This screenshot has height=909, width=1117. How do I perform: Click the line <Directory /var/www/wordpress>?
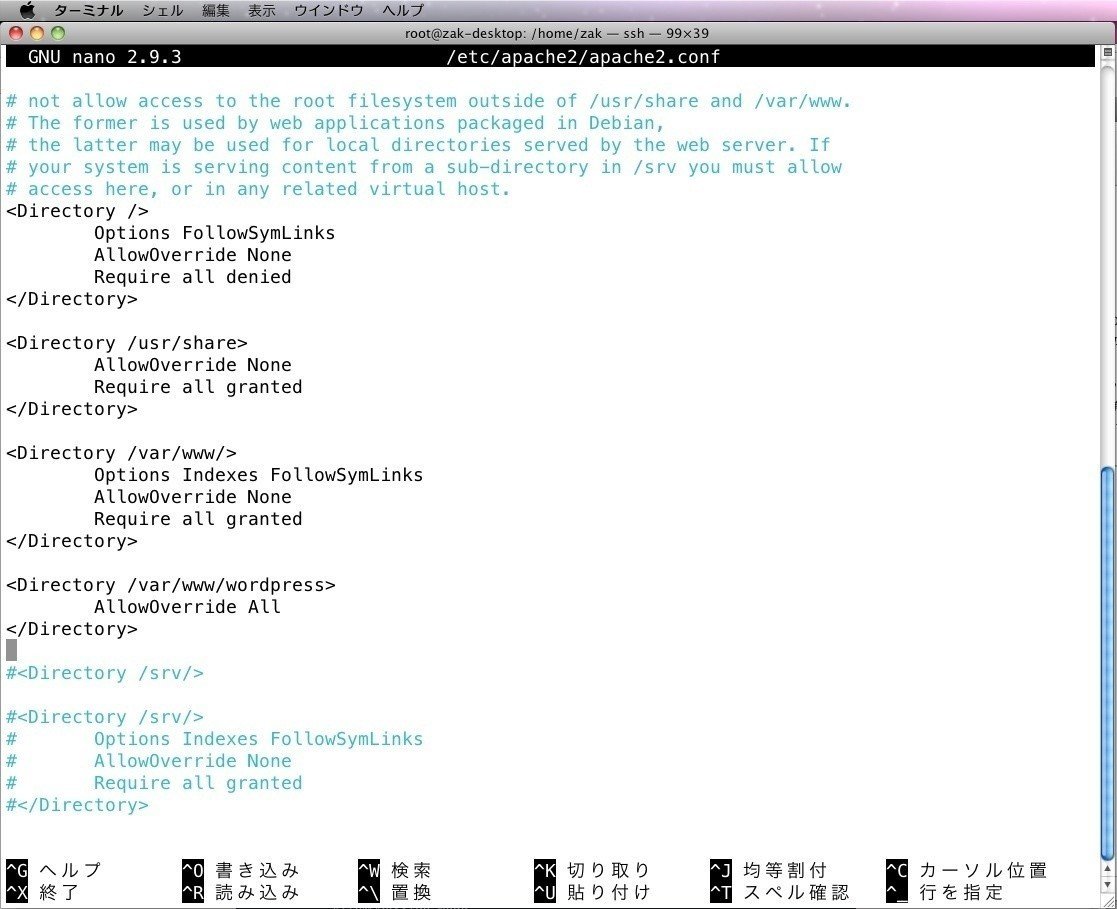coord(171,585)
